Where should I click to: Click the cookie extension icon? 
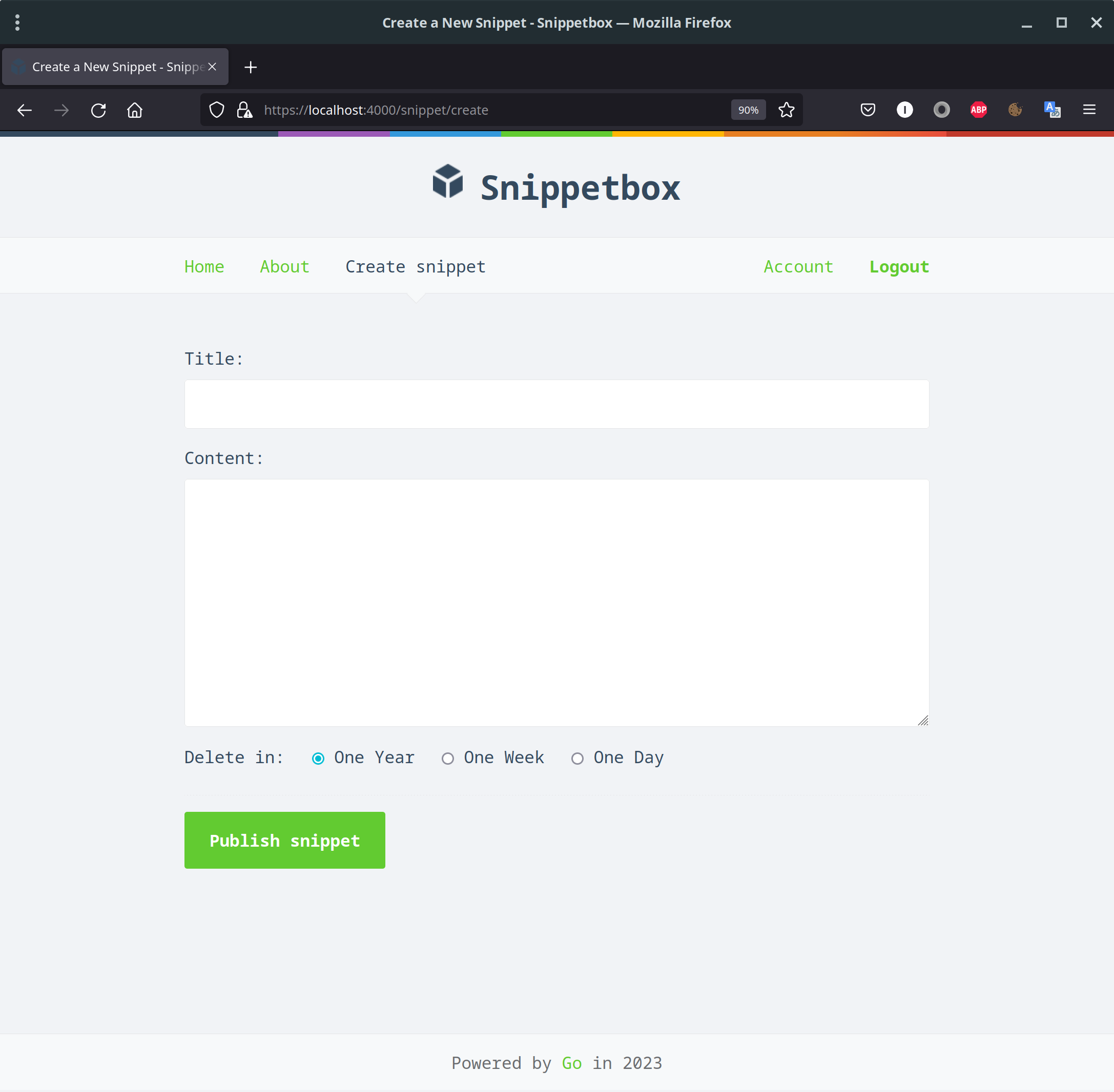click(x=1015, y=110)
